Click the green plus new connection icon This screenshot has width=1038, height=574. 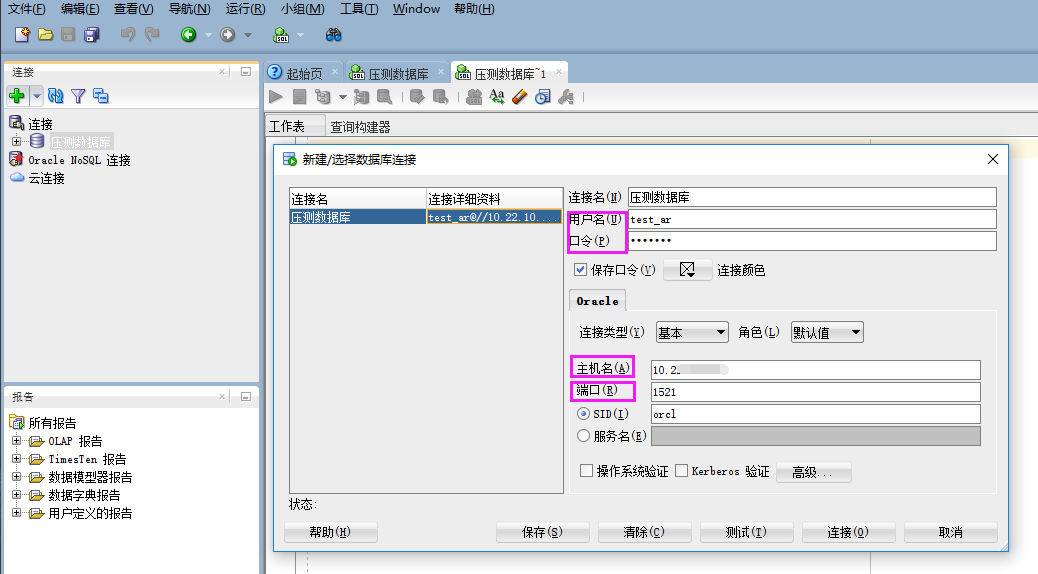[x=16, y=96]
